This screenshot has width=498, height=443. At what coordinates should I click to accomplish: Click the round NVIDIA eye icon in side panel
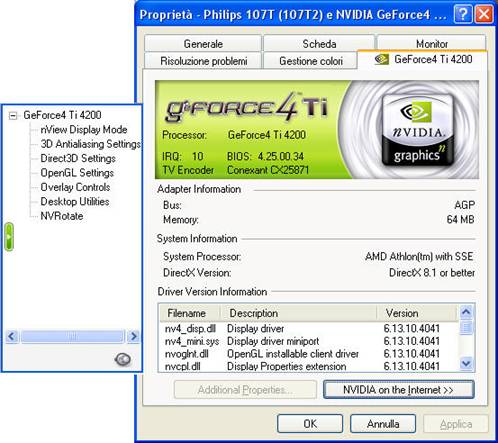coord(123,359)
